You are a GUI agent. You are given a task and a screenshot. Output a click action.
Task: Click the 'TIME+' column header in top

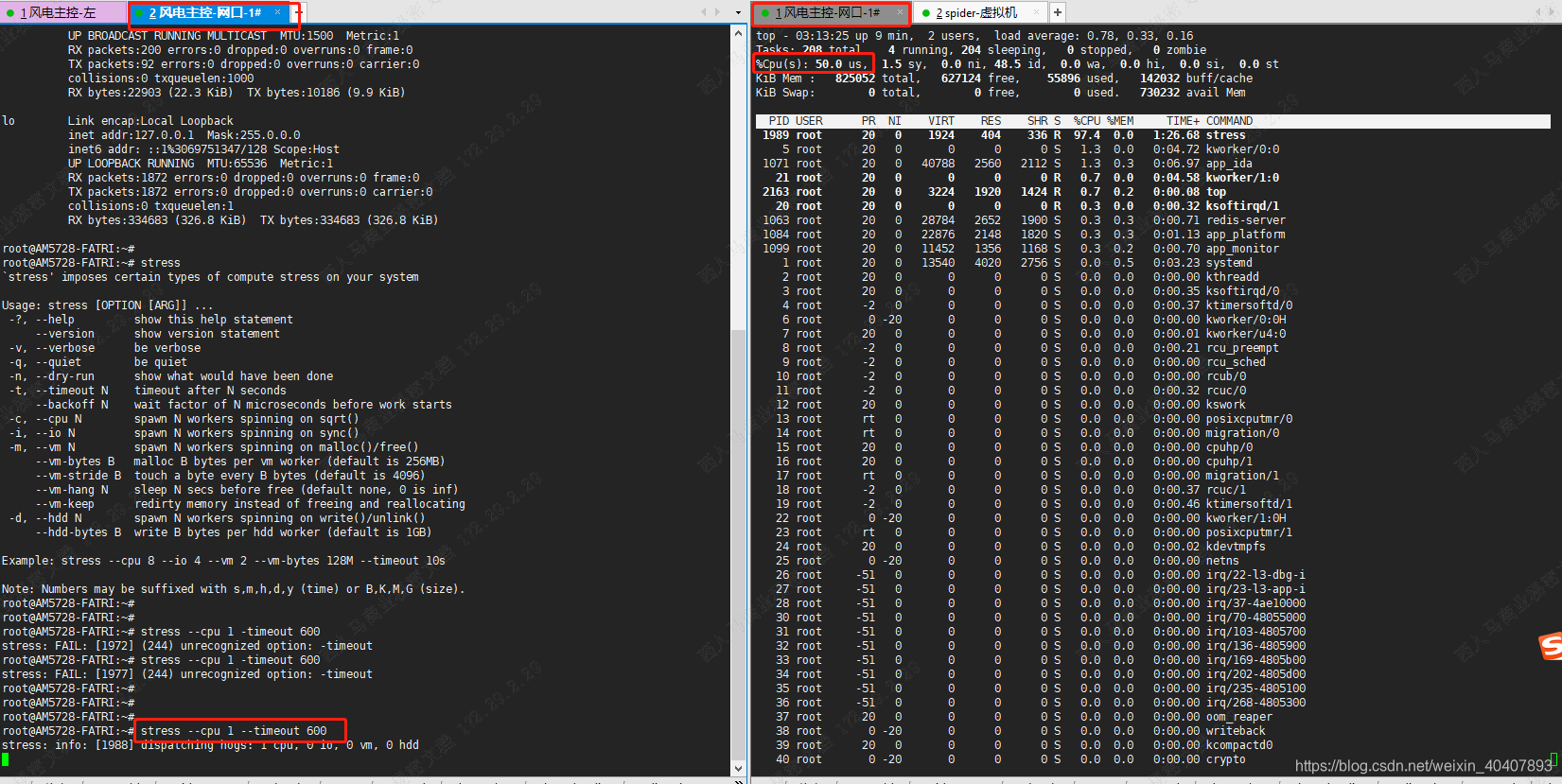tap(1183, 121)
